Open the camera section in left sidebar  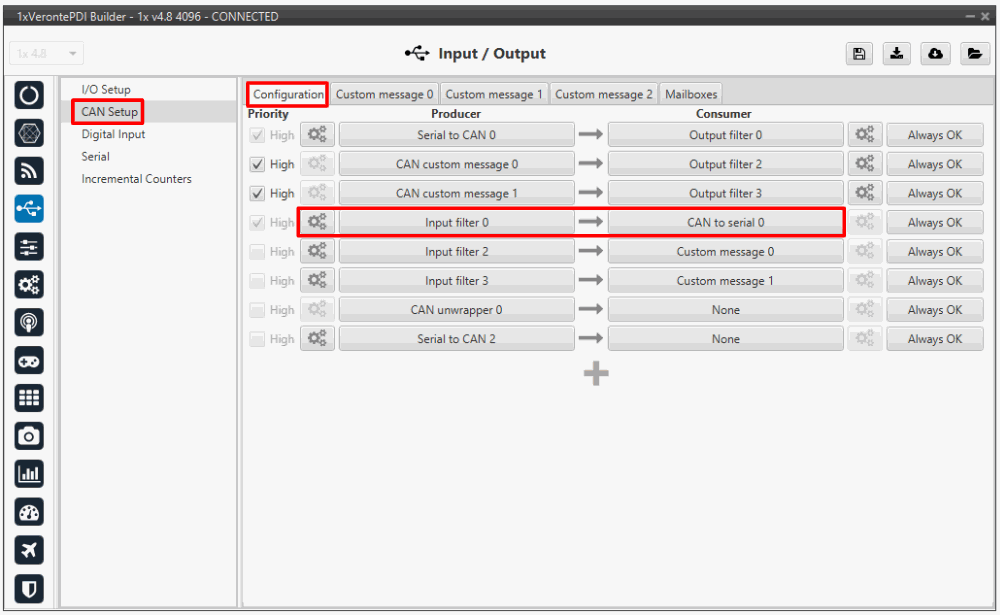pos(30,435)
